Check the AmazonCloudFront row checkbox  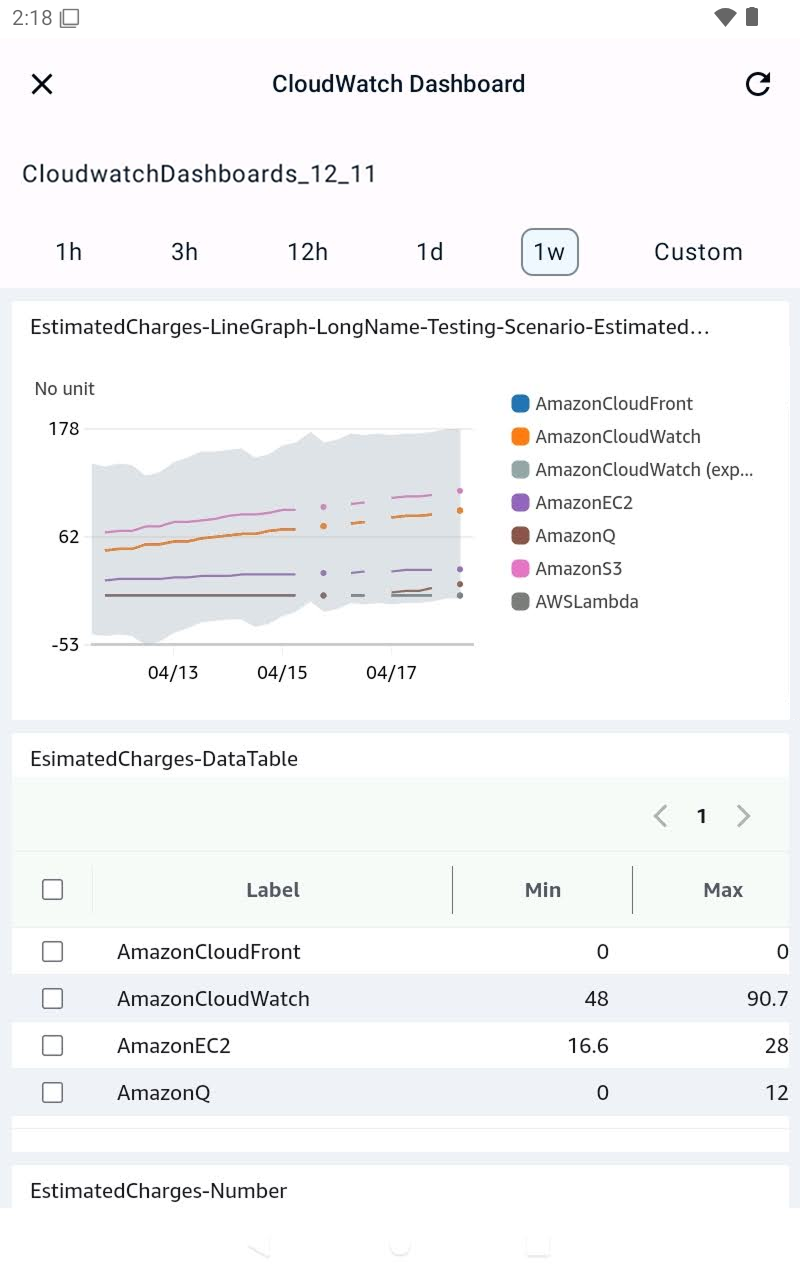pyautogui.click(x=53, y=952)
